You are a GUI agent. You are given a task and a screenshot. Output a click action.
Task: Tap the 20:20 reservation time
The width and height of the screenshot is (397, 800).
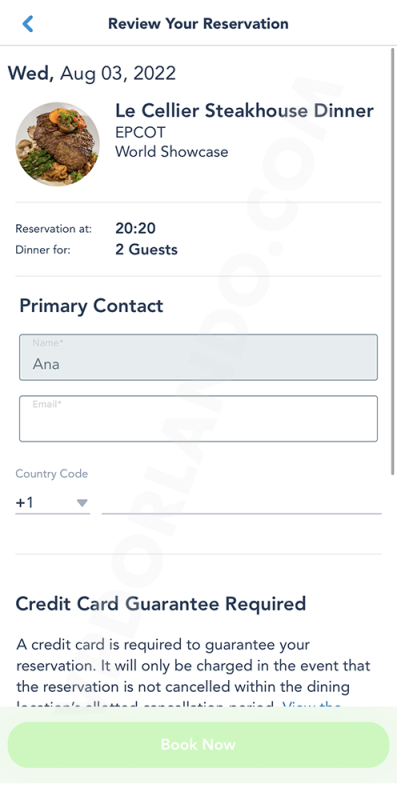135,228
